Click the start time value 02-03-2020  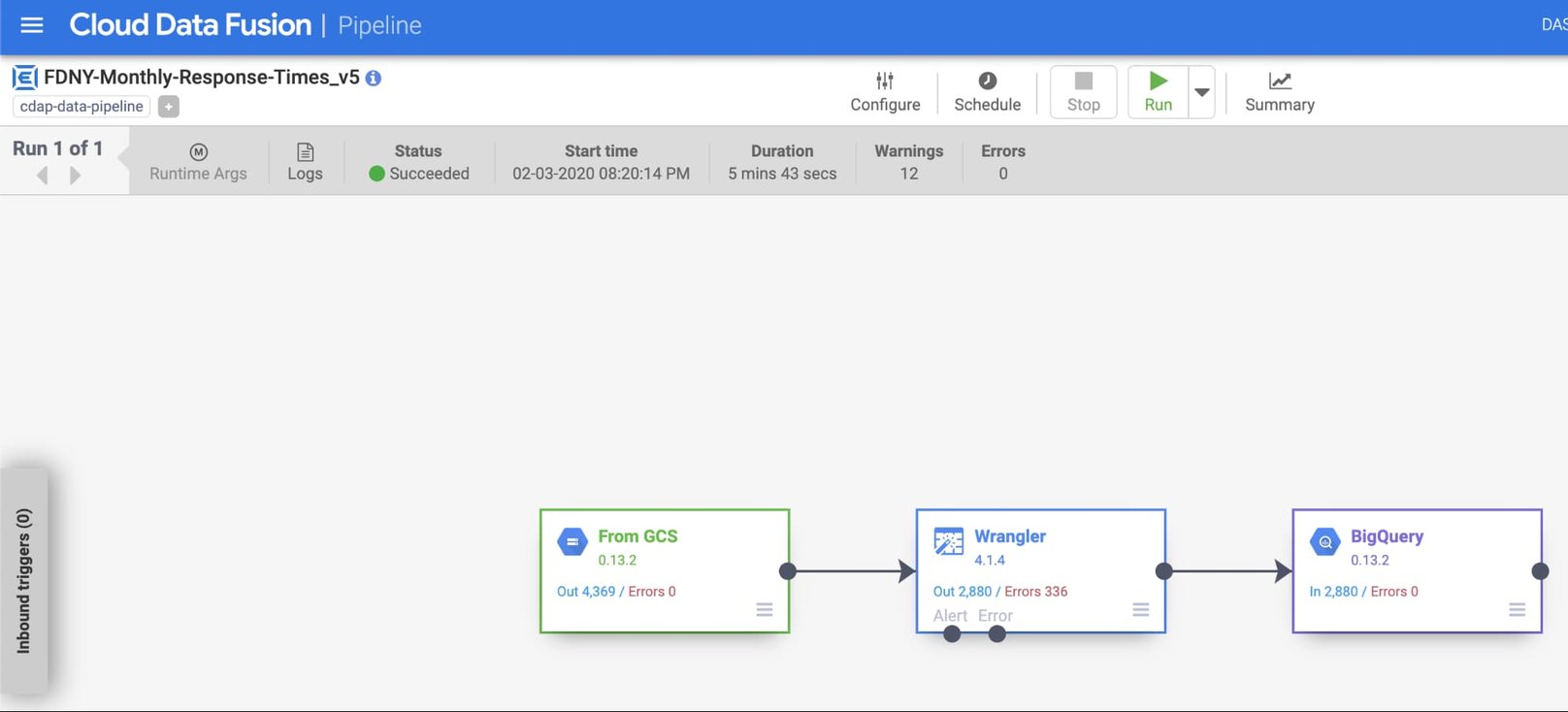pyautogui.click(x=602, y=174)
